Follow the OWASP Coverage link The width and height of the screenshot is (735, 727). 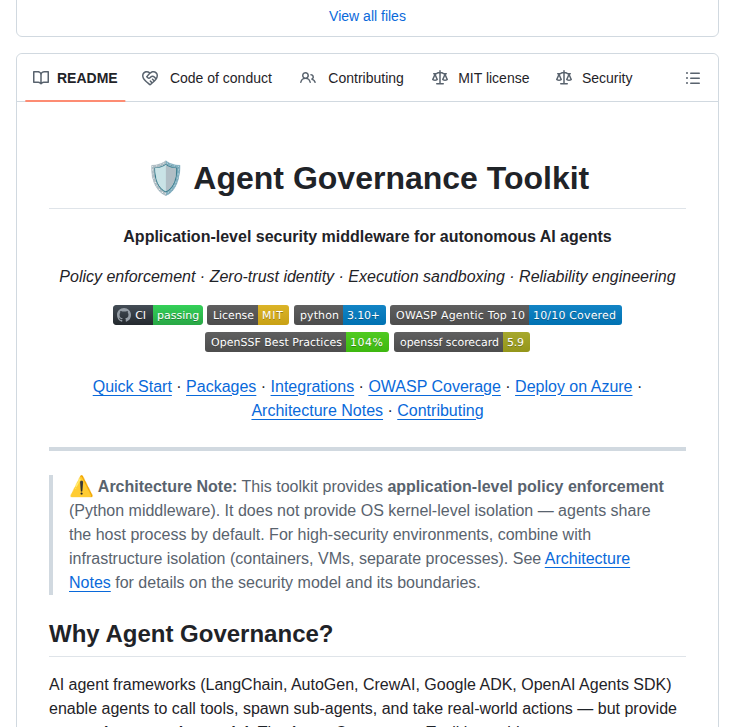[x=435, y=387]
